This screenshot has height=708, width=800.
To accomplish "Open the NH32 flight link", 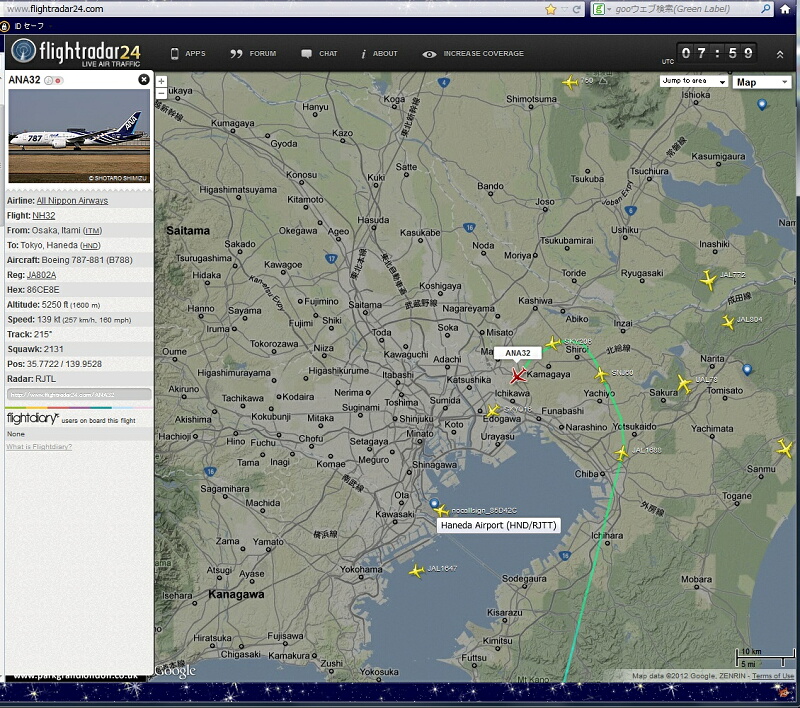I will pyautogui.click(x=44, y=215).
